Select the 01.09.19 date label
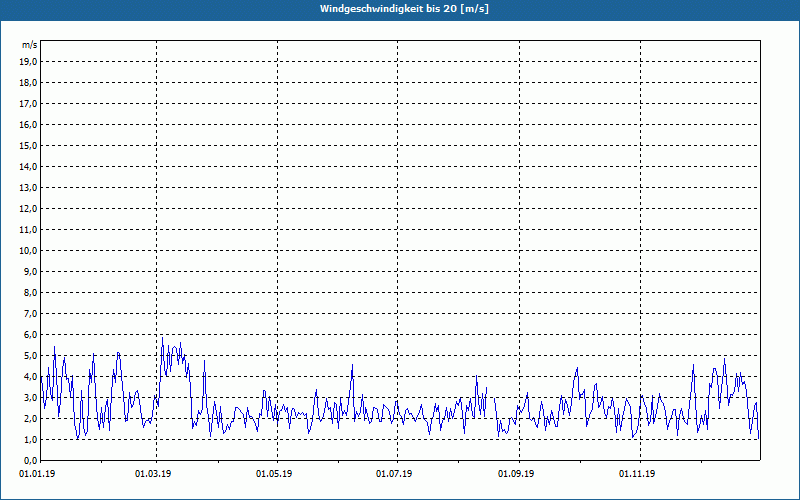 point(516,474)
